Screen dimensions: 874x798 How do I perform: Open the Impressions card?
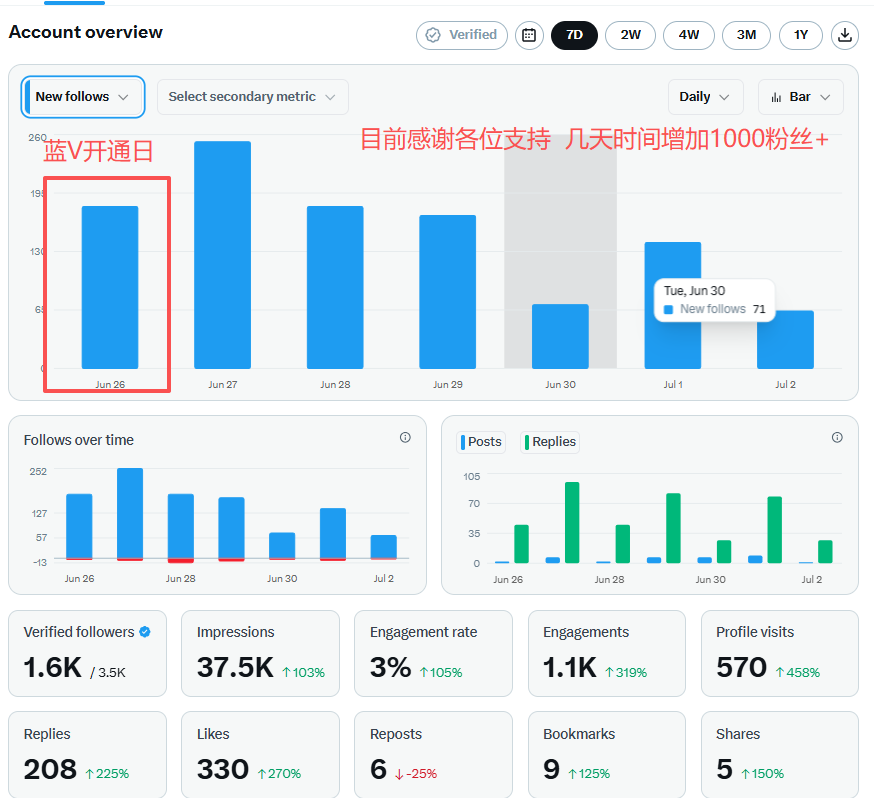[x=260, y=653]
